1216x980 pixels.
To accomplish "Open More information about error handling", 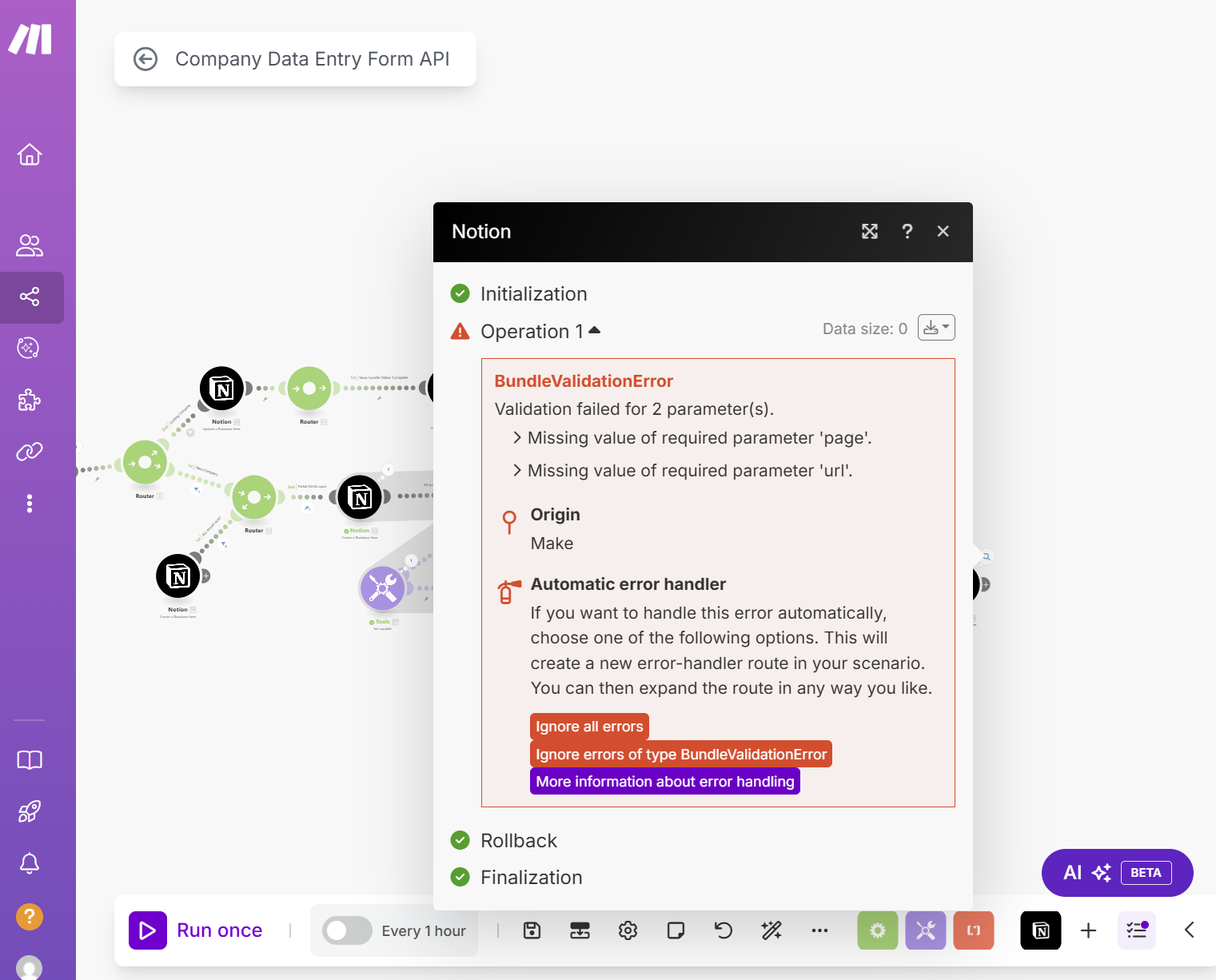I will click(665, 782).
